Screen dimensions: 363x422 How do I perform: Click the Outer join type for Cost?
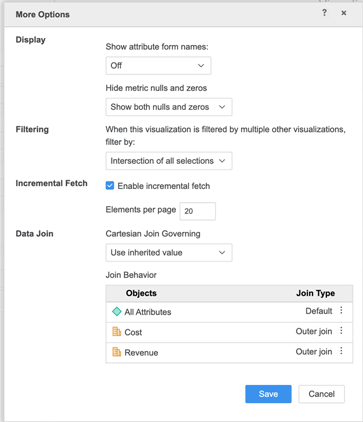[x=314, y=331]
